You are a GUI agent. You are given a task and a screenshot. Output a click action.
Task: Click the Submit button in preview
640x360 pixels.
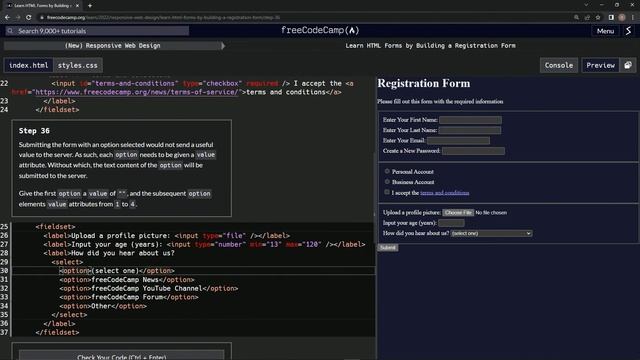pos(388,248)
